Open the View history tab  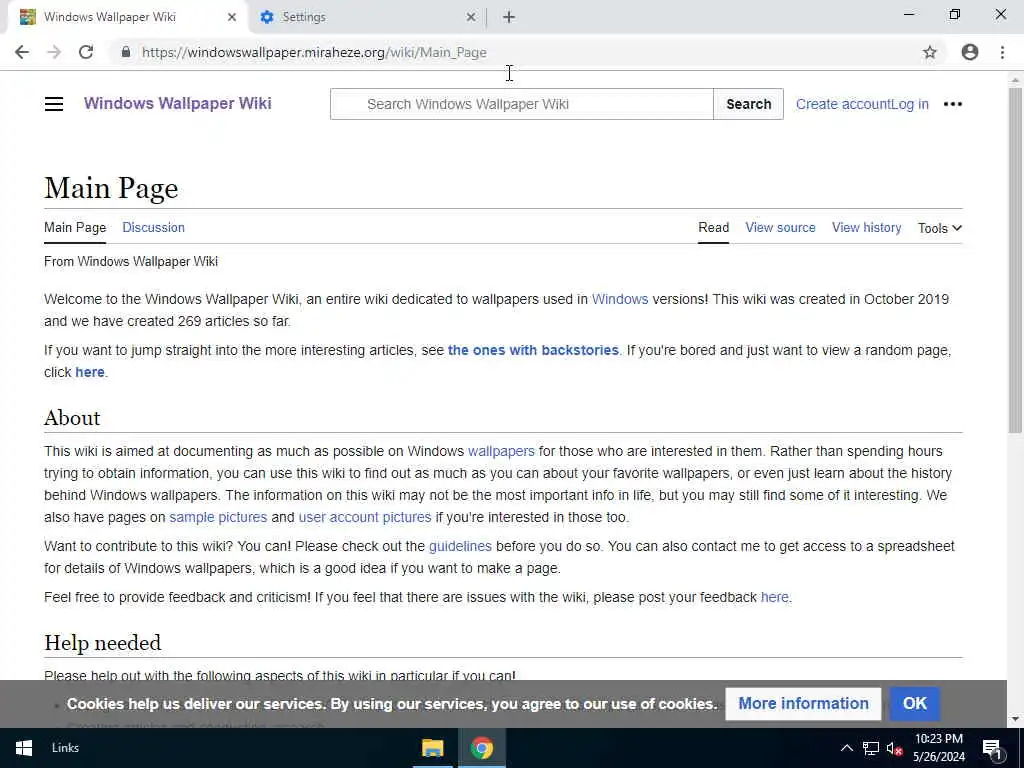click(x=867, y=228)
